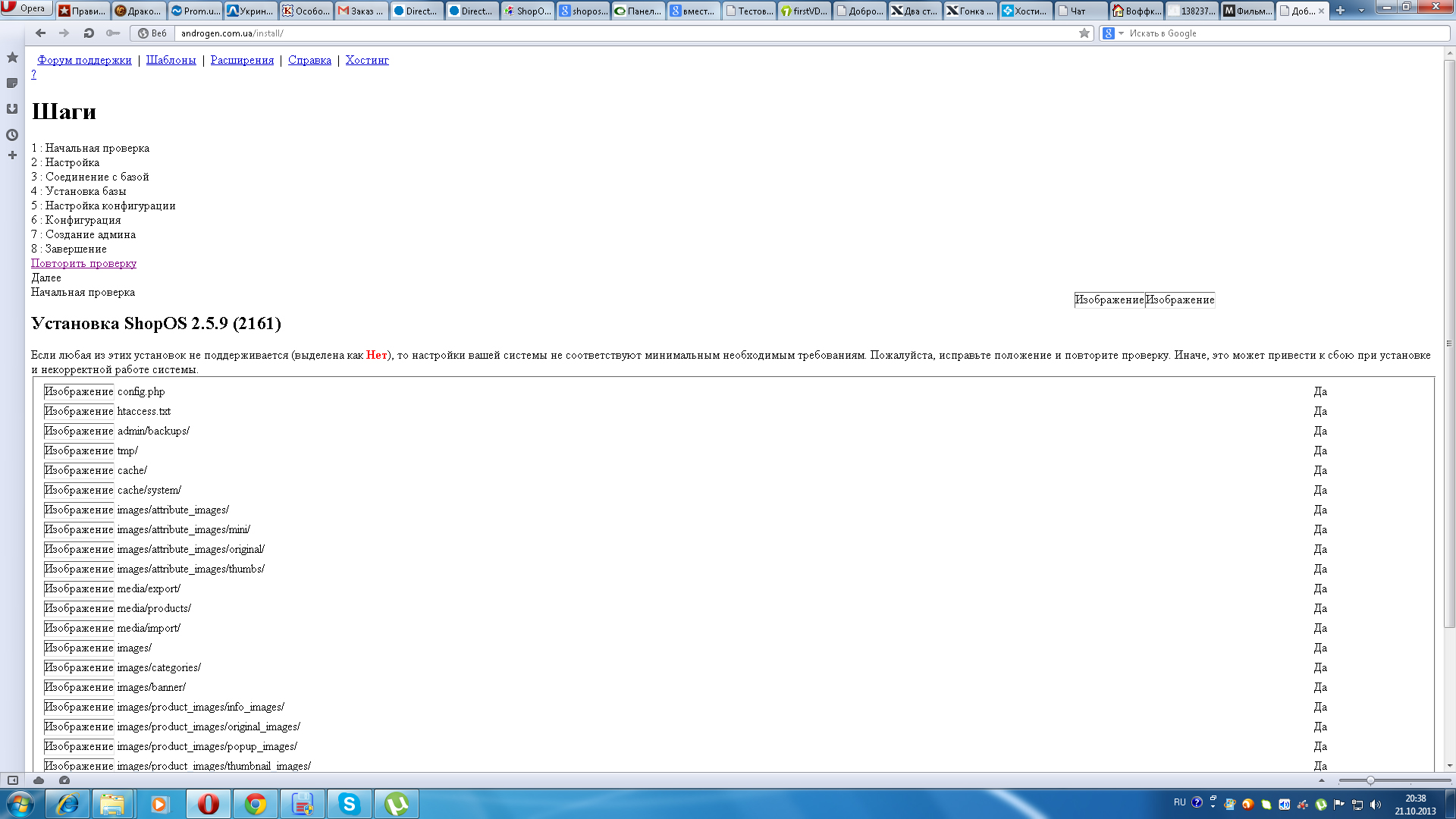The height and width of the screenshot is (819, 1456).
Task: Toggle Opera Link cloud icon in status bar
Action: click(39, 780)
